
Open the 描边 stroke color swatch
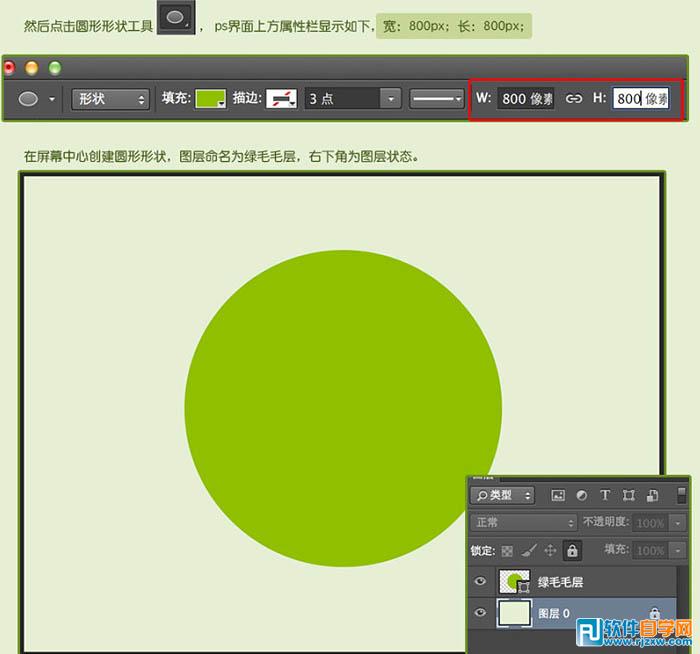pos(281,99)
